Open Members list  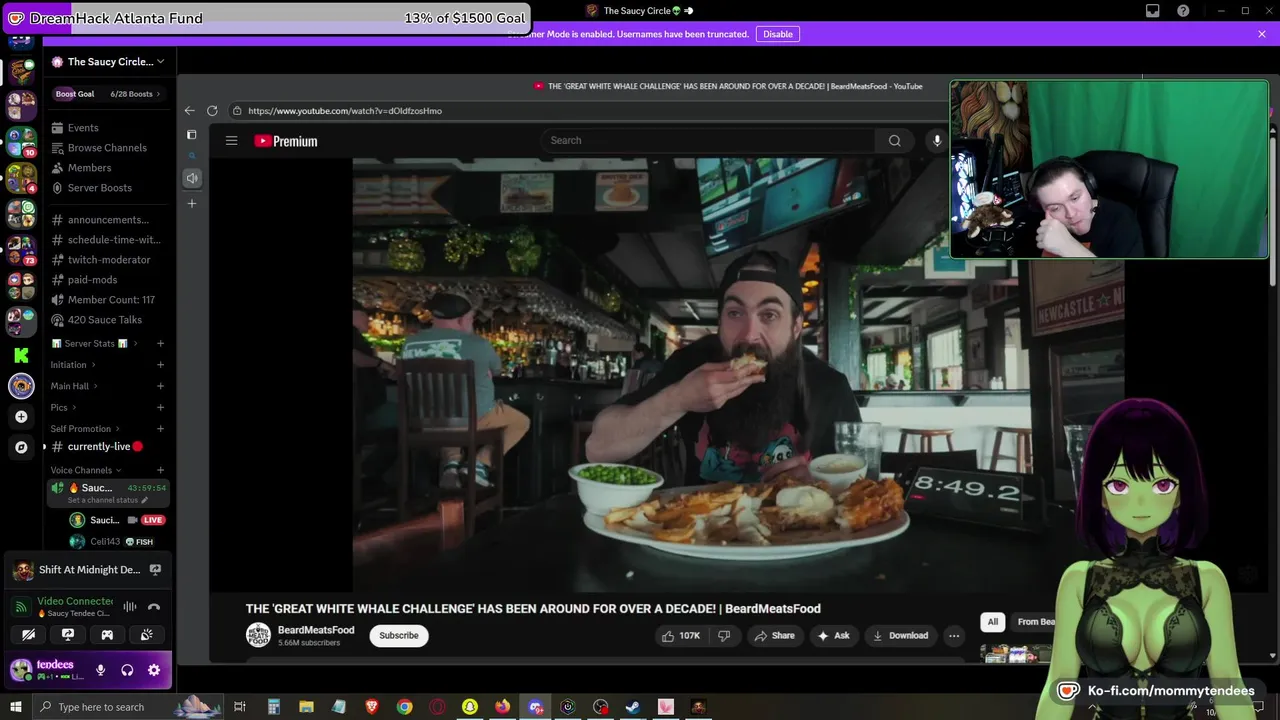pos(89,168)
